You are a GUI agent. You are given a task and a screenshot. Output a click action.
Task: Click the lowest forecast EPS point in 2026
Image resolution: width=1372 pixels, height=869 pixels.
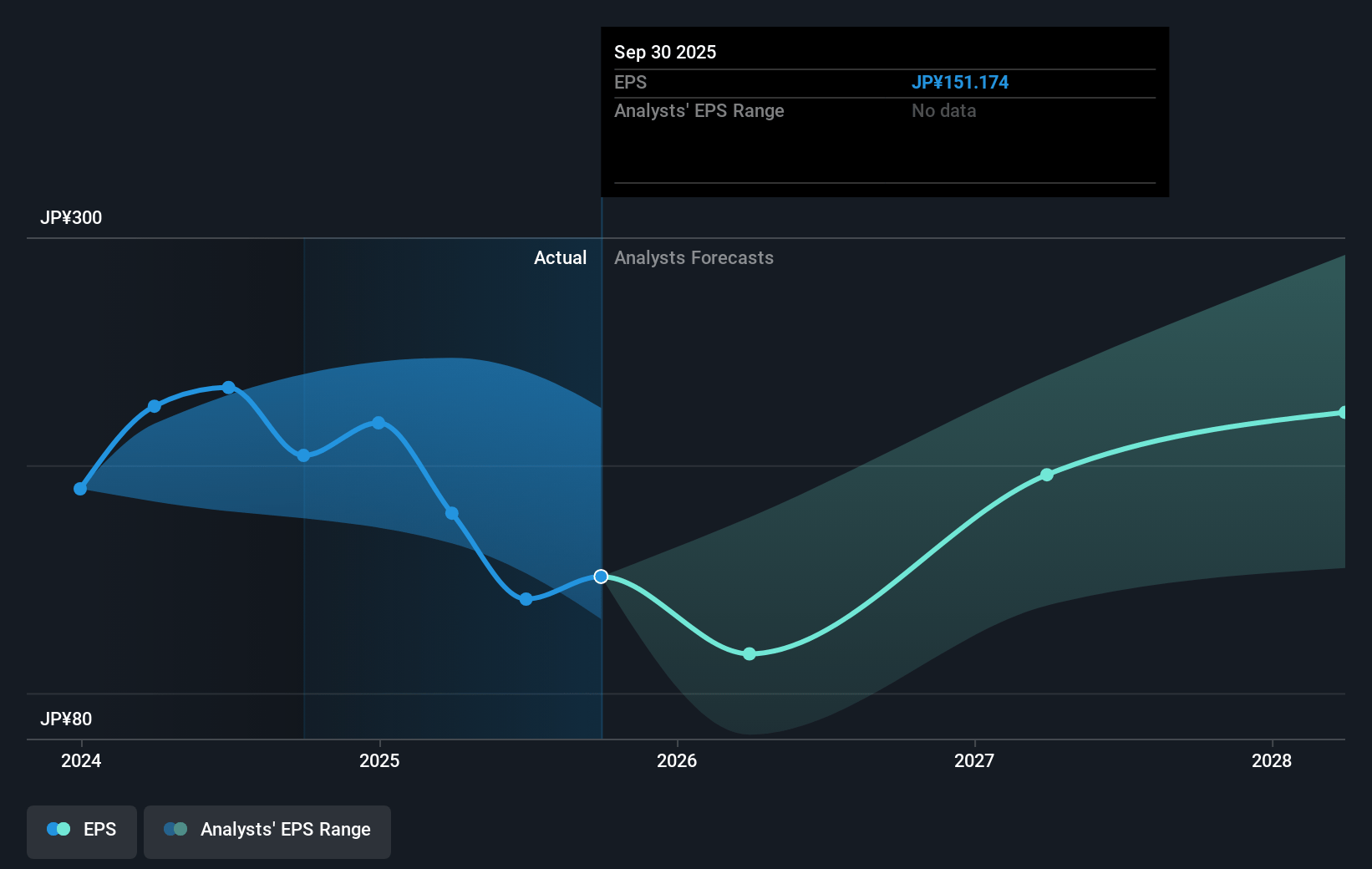click(x=750, y=653)
